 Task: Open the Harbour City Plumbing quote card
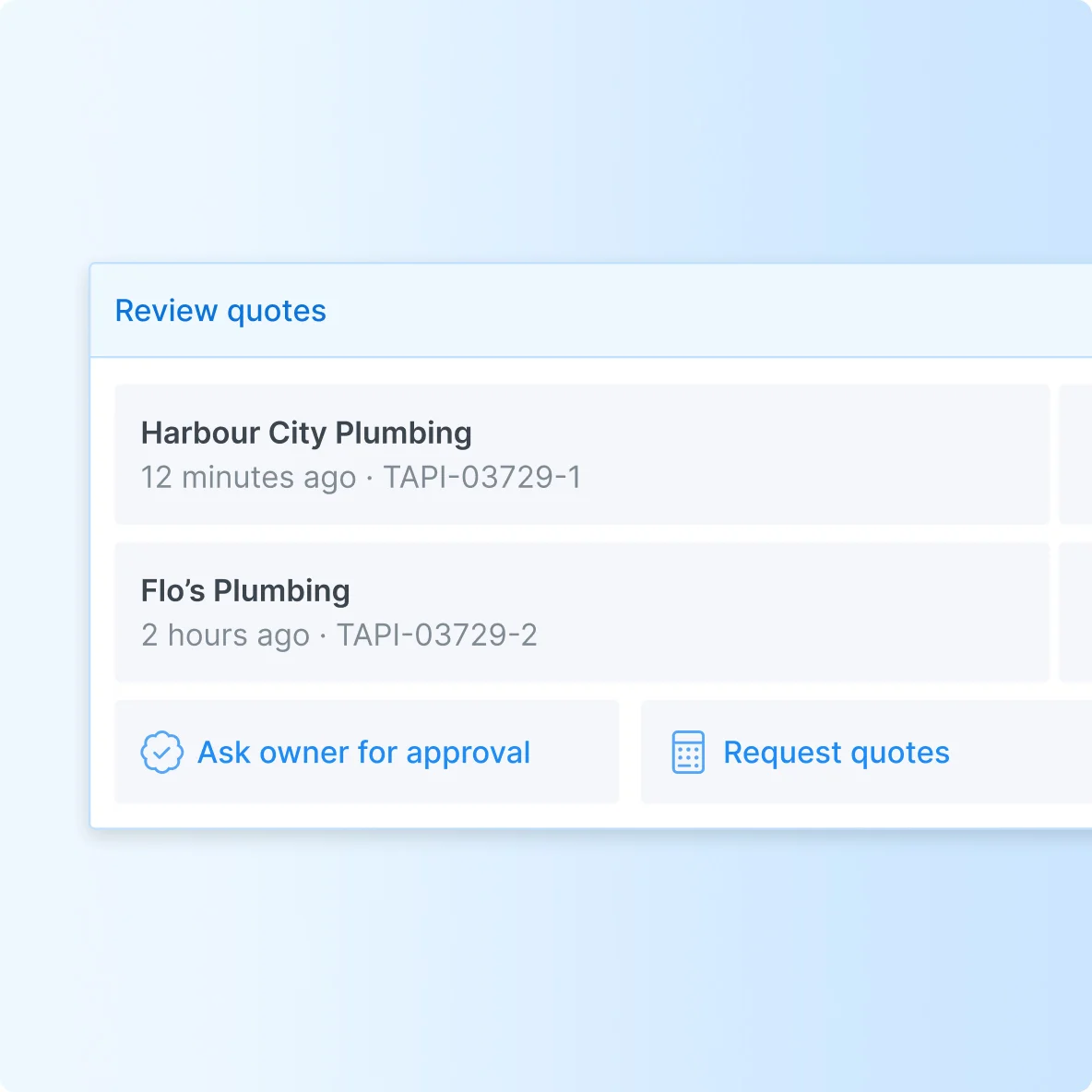pyautogui.click(x=582, y=454)
